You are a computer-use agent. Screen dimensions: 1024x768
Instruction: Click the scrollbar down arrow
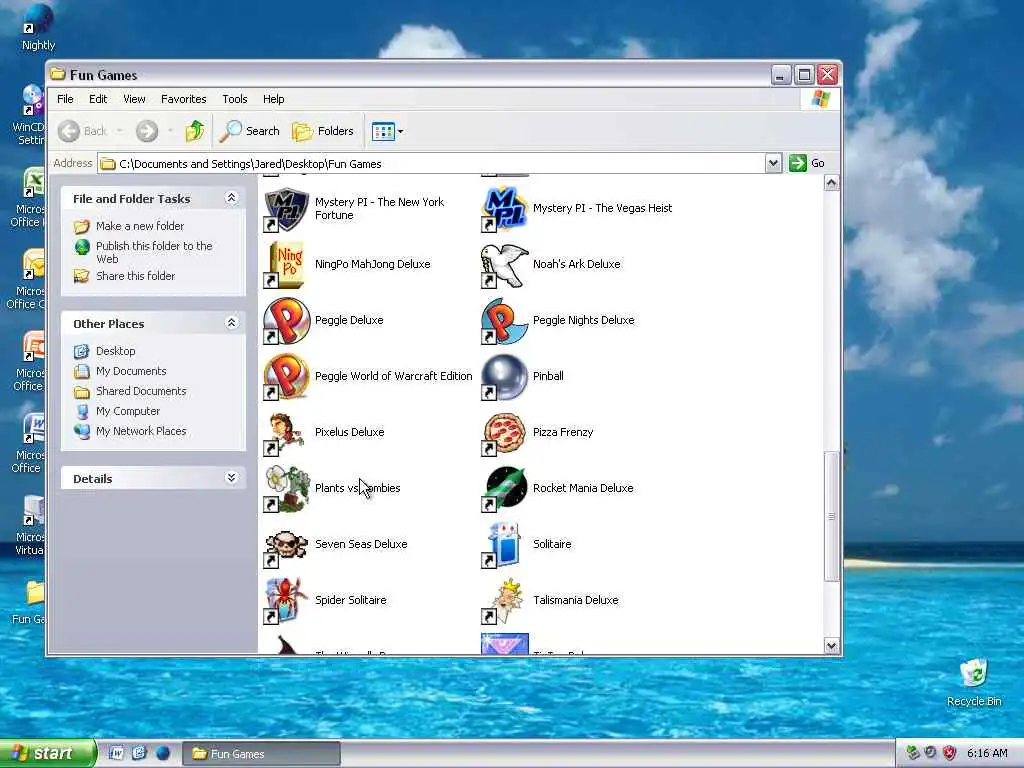[x=831, y=645]
